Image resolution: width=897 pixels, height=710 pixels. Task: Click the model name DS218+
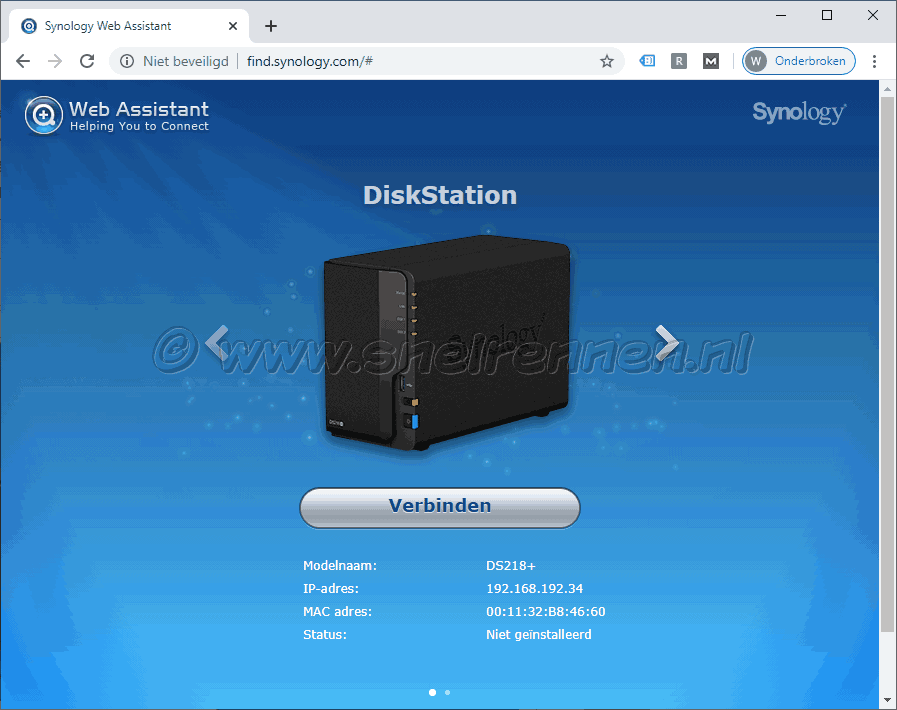click(511, 566)
